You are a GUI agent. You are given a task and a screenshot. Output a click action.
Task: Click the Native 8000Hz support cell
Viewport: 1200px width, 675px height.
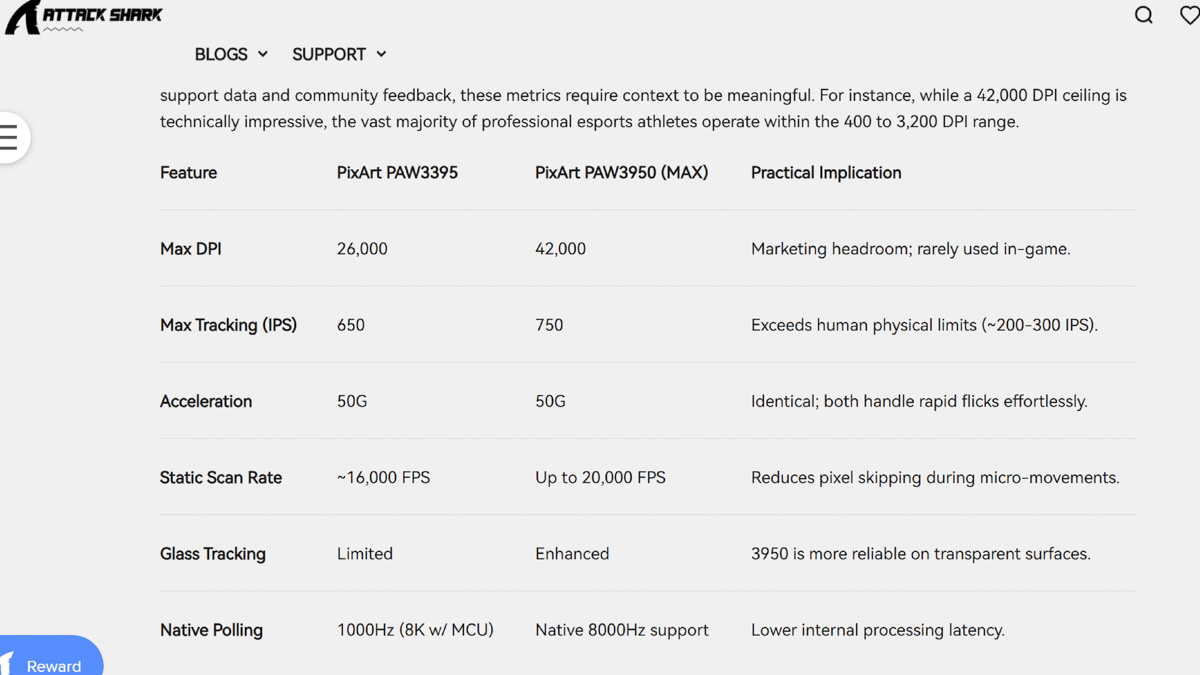[x=622, y=630]
